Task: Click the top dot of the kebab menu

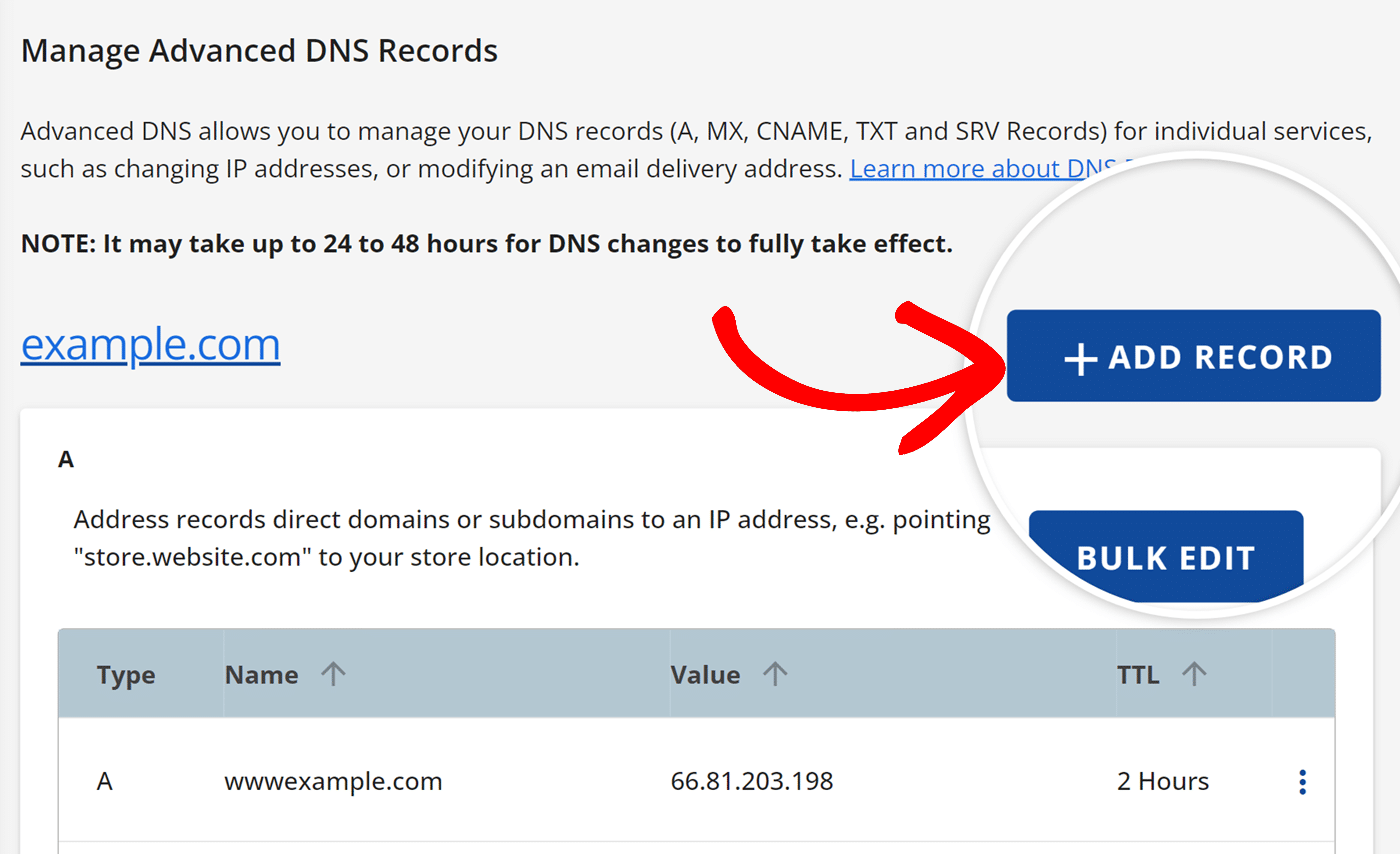Action: pyautogui.click(x=1303, y=773)
